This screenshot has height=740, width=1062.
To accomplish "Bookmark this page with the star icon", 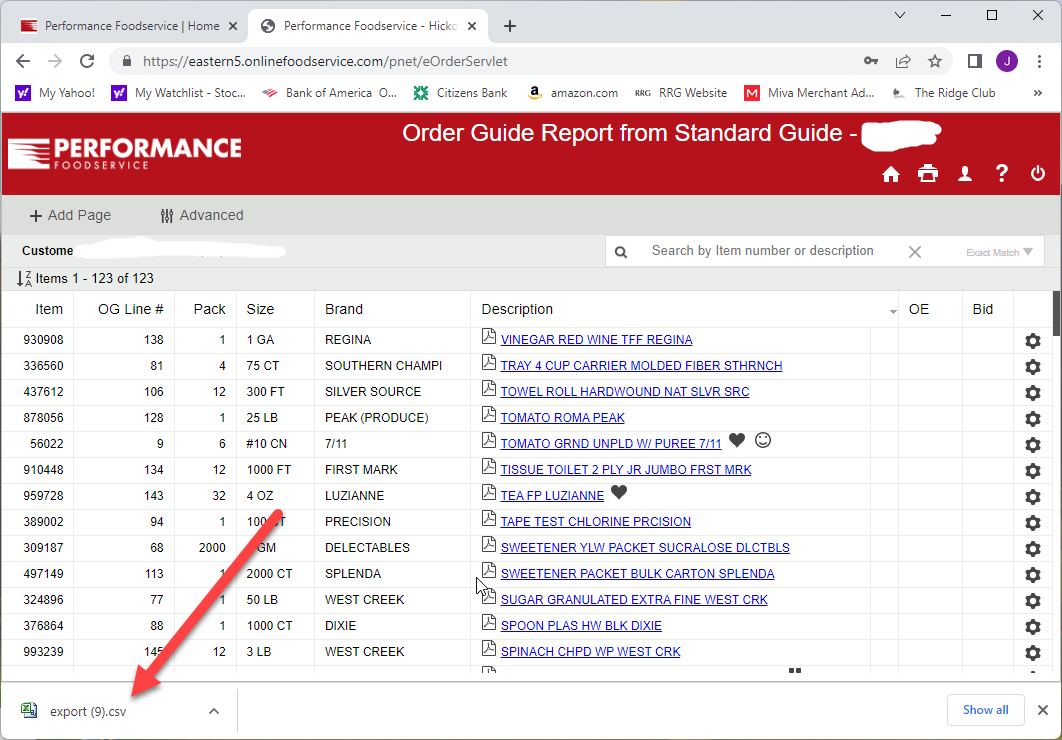I will pos(935,62).
